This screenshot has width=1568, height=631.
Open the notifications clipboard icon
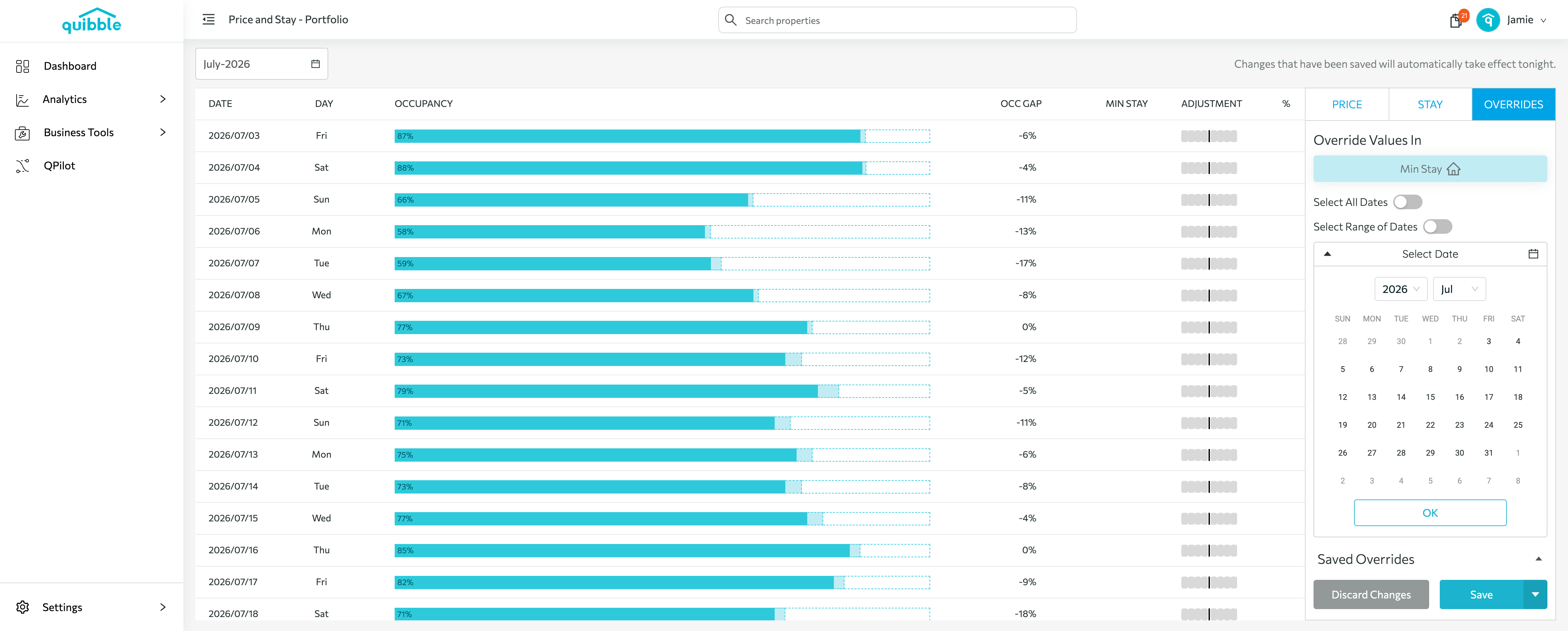click(1455, 21)
